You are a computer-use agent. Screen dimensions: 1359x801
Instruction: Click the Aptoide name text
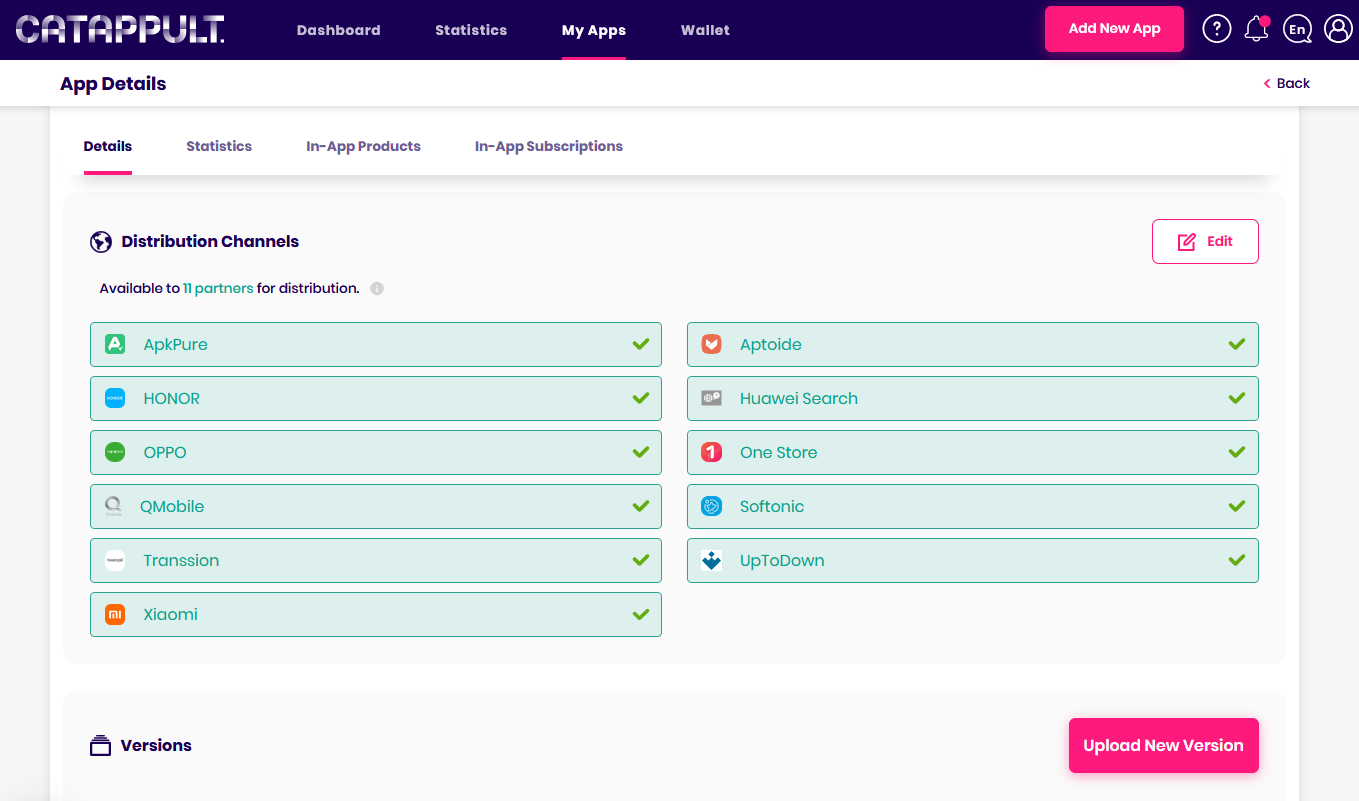tap(771, 344)
